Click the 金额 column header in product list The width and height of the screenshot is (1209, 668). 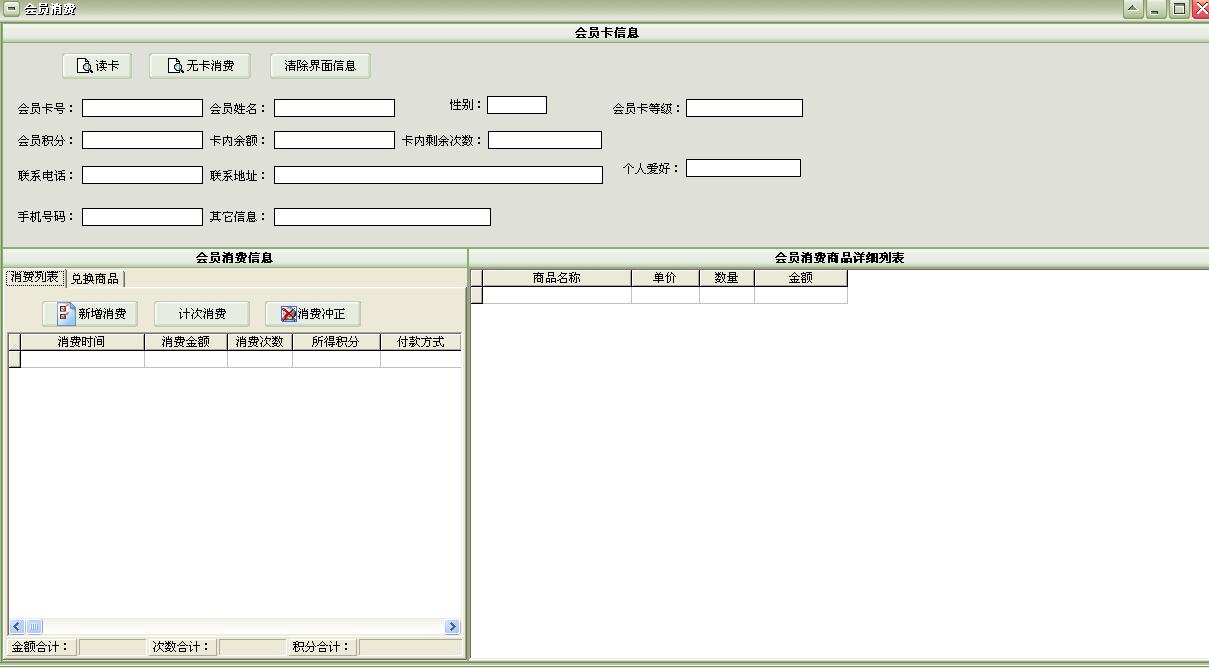coord(801,278)
